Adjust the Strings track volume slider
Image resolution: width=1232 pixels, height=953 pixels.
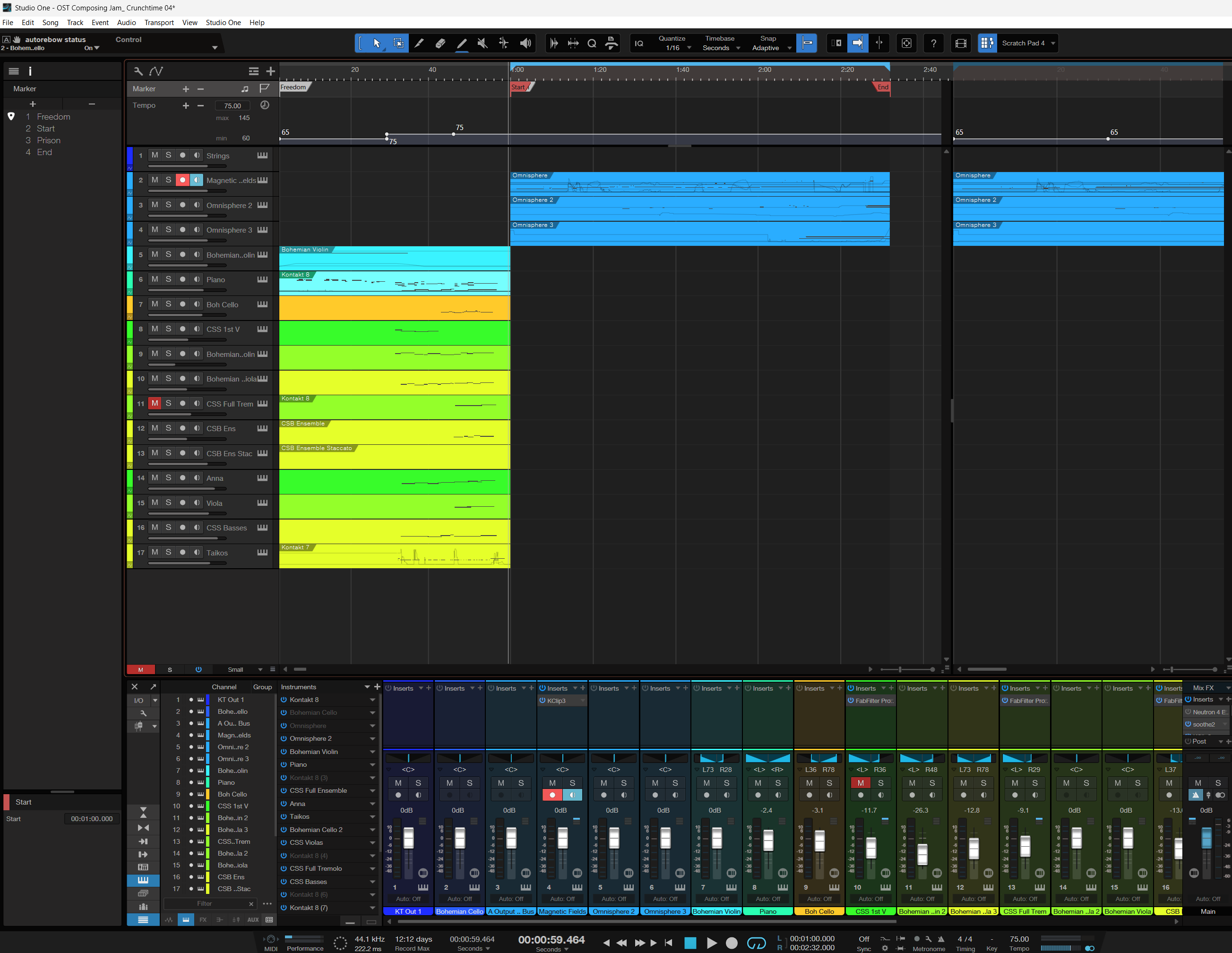click(187, 166)
